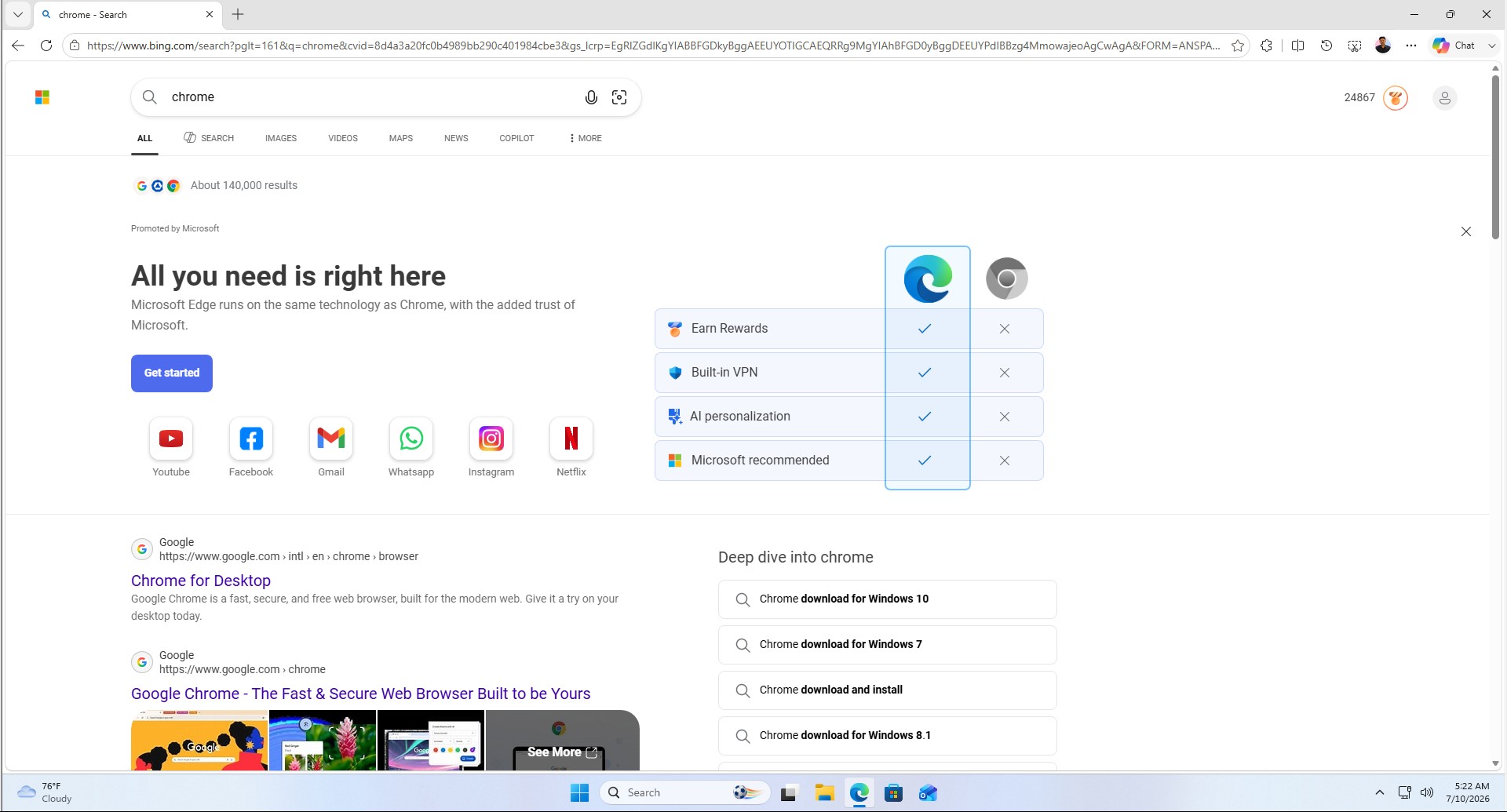The image size is (1507, 812).
Task: Select Chrome download and install suggestion
Action: [888, 690]
